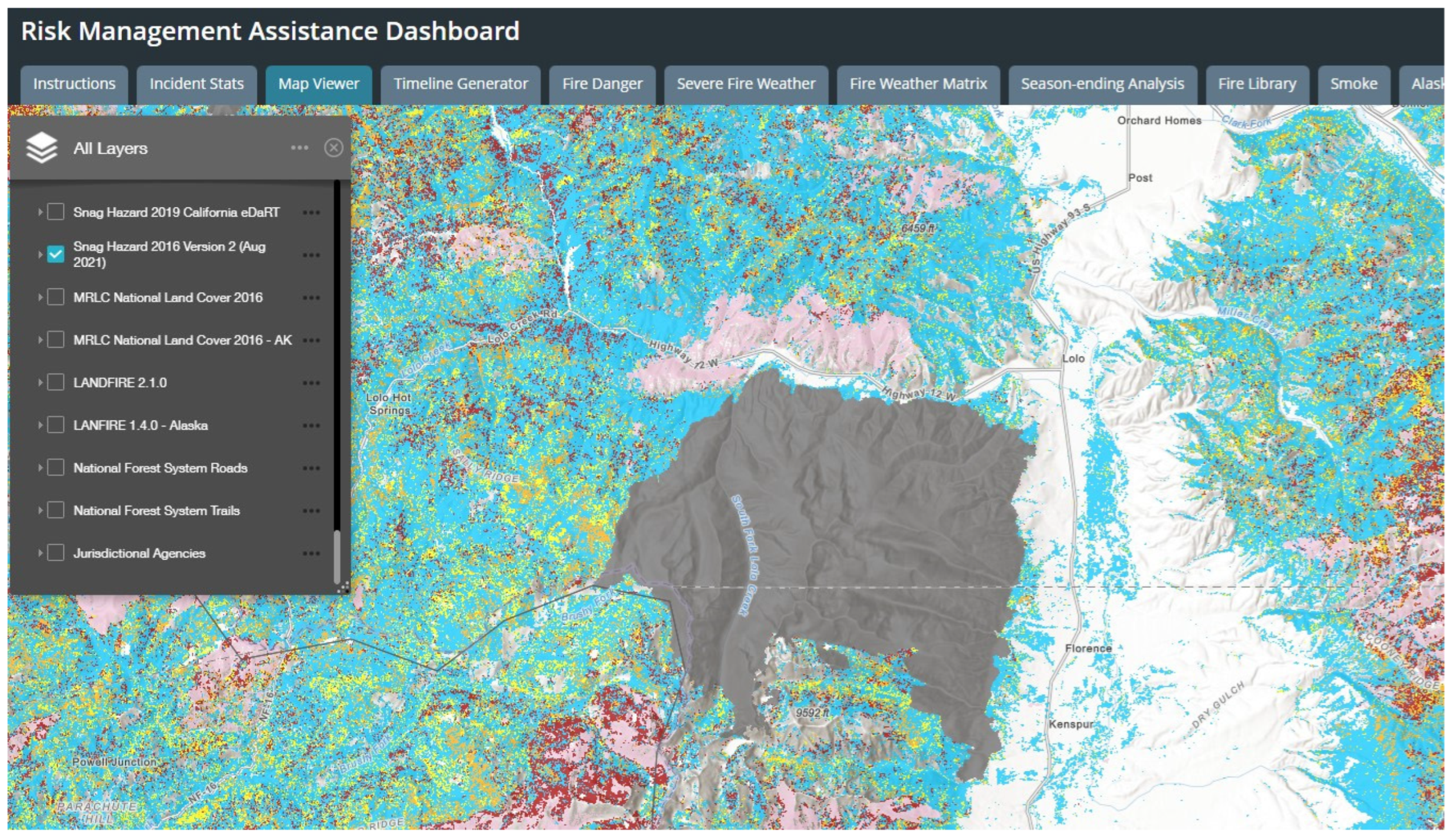The height and width of the screenshot is (840, 1453).
Task: Switch to the Incident Stats tab
Action: point(197,84)
